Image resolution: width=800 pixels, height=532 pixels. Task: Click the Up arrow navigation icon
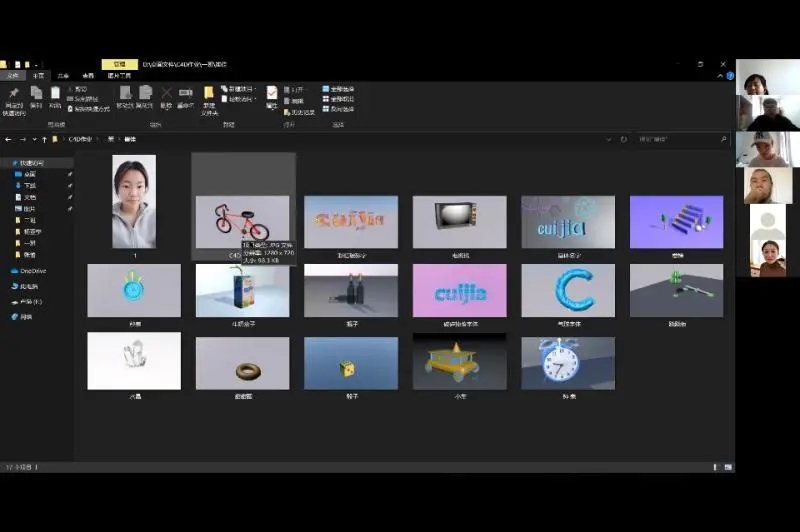tap(44, 139)
